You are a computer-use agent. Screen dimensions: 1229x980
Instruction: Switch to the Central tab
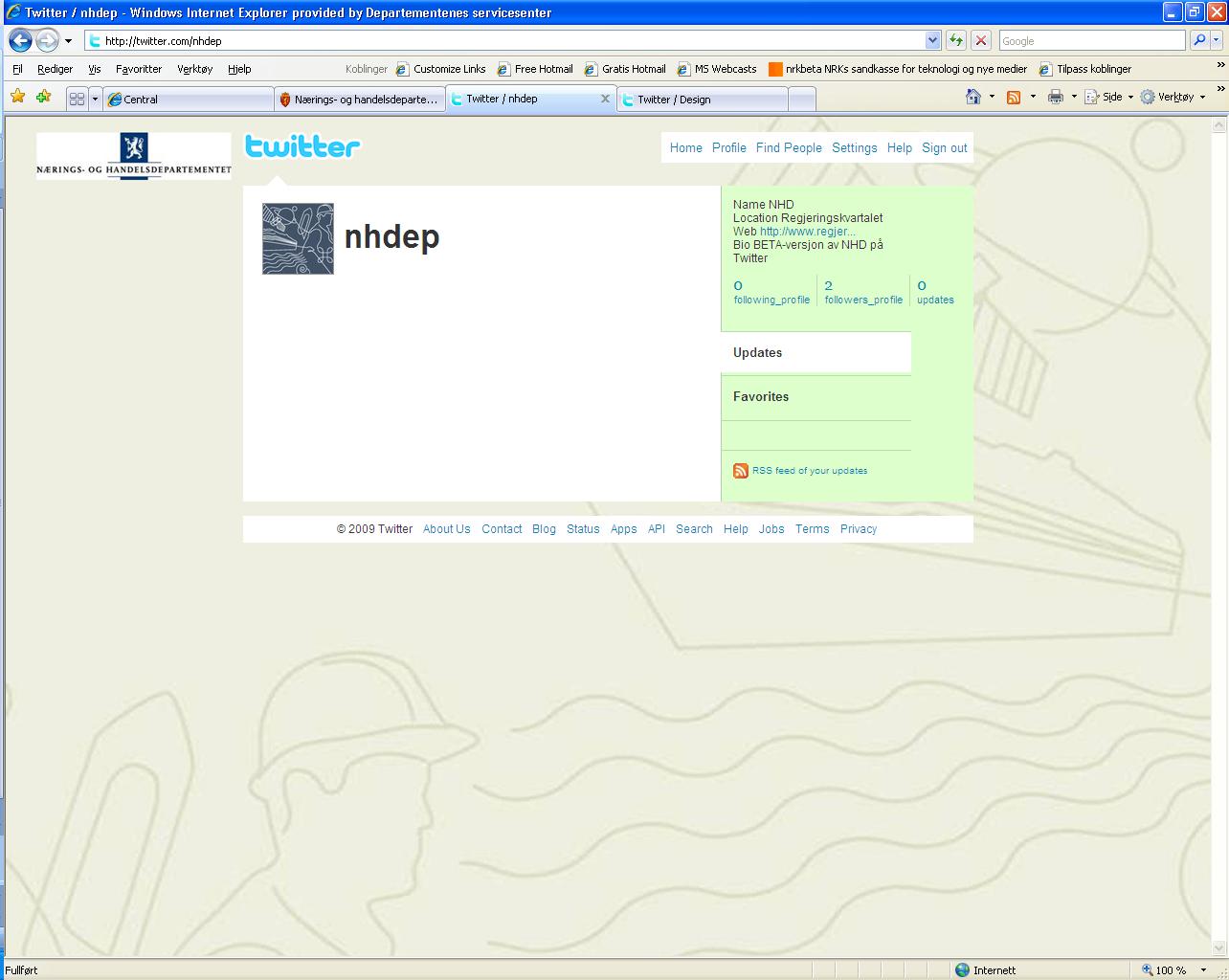[x=189, y=99]
